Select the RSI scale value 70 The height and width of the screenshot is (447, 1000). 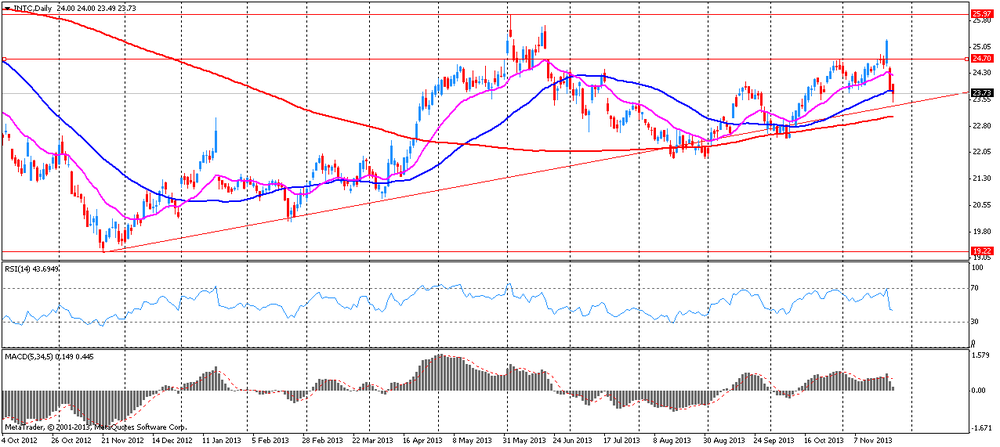pyautogui.click(x=974, y=289)
